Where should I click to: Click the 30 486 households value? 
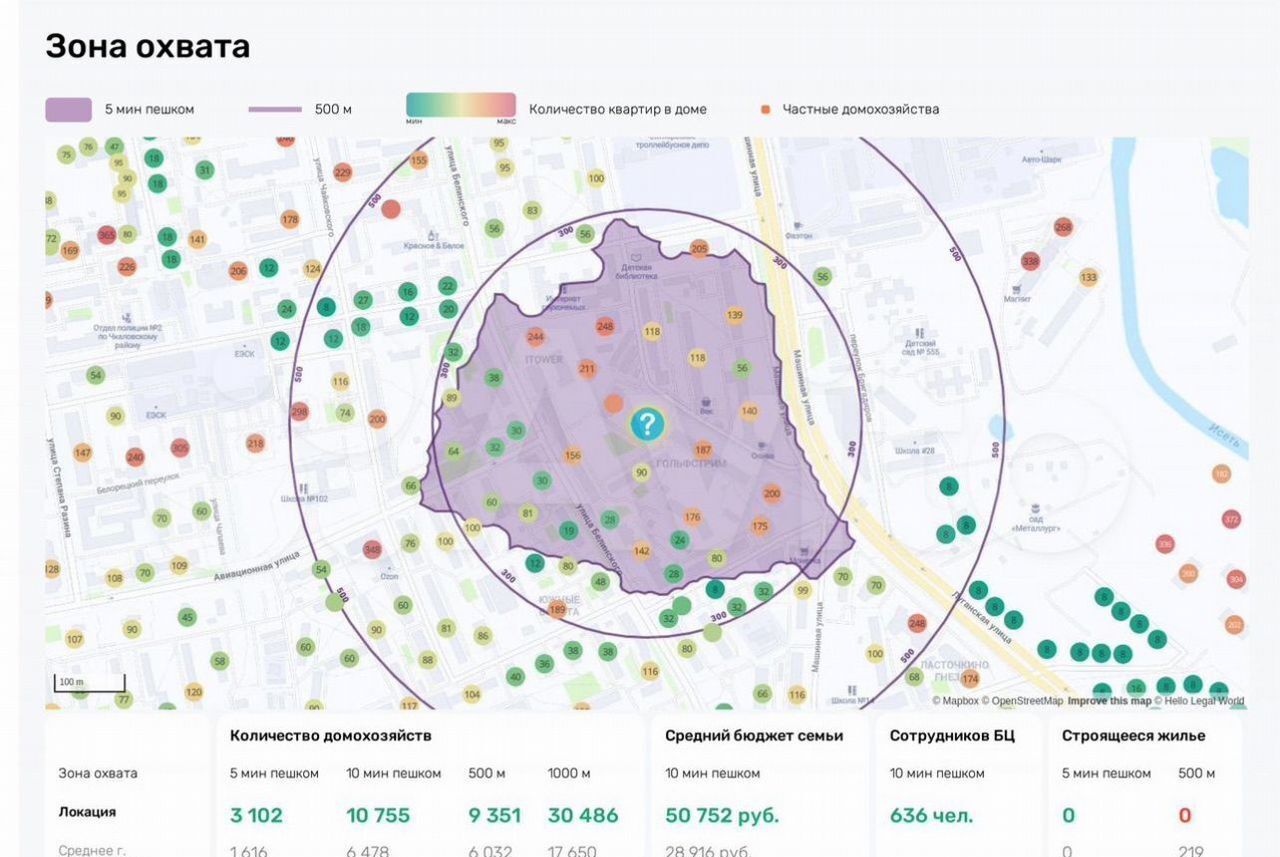pos(583,815)
